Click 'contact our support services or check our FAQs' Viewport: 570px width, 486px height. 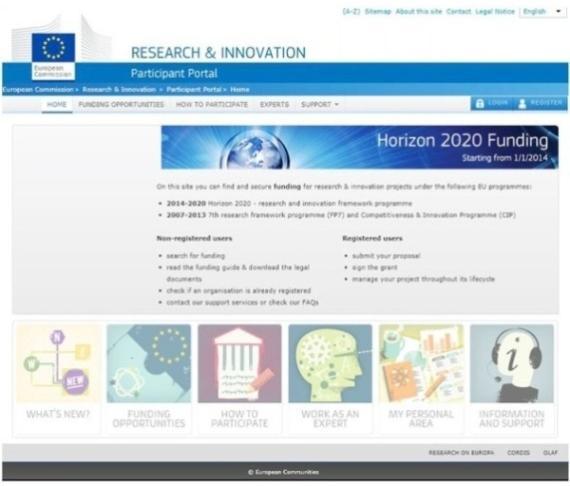[242, 302]
